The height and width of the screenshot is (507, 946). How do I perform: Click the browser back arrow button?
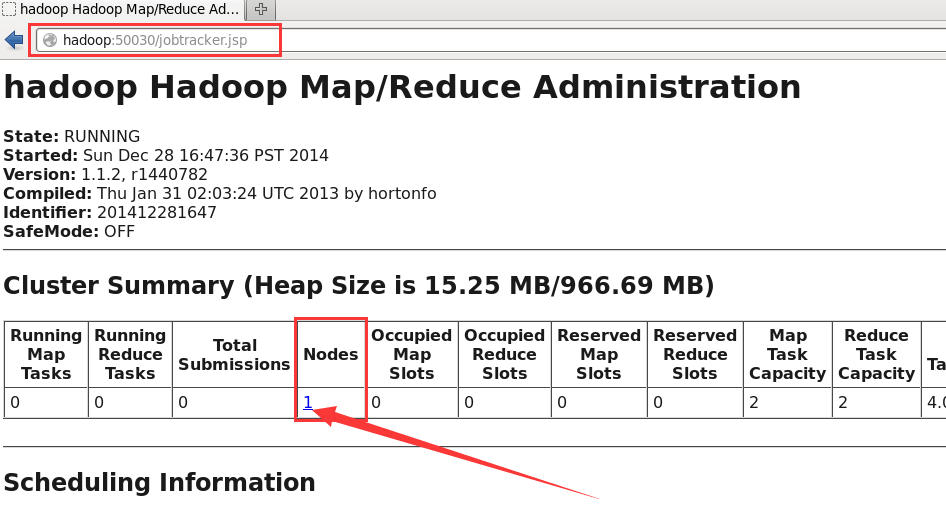13,40
